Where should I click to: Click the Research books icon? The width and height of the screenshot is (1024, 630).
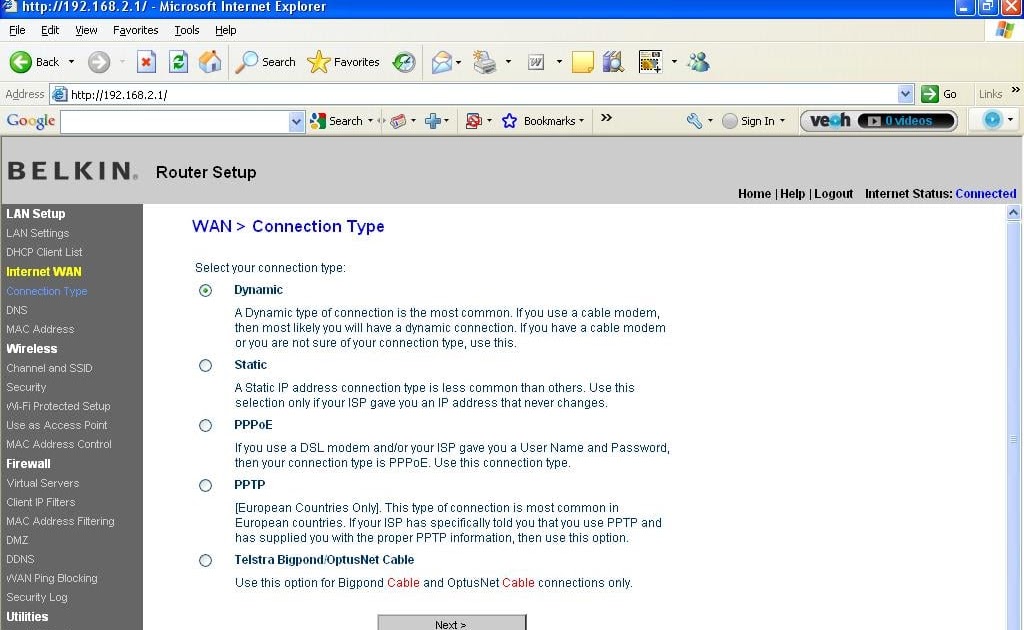click(613, 62)
